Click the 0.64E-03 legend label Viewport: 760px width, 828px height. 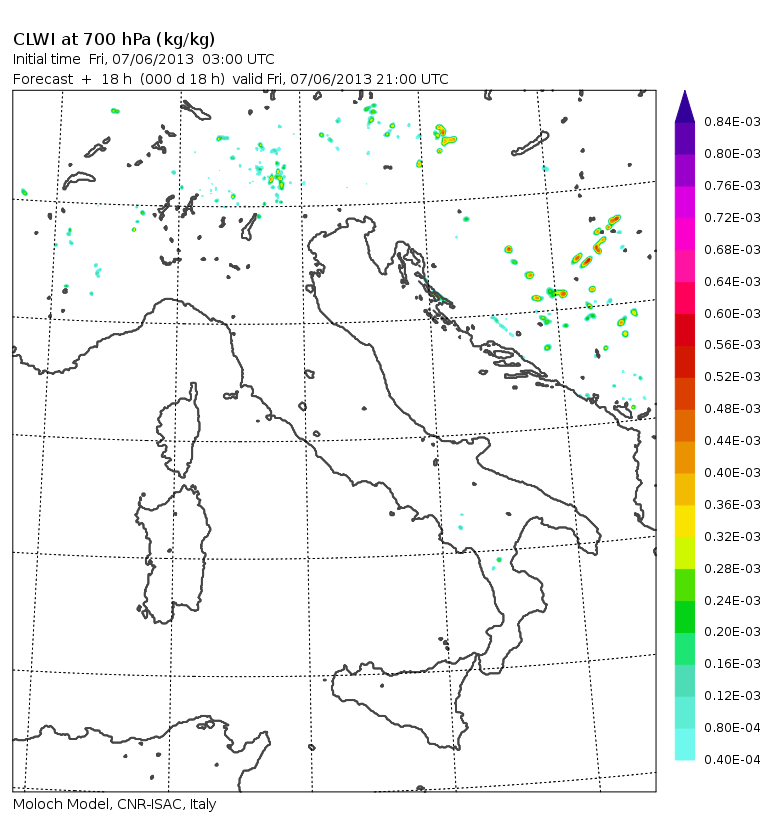click(732, 281)
